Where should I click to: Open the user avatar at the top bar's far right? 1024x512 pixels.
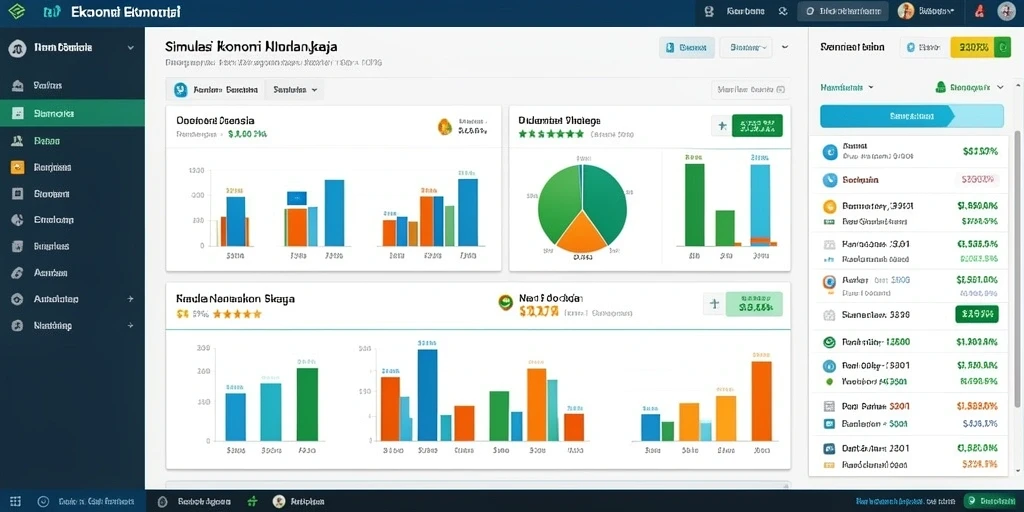(1008, 10)
